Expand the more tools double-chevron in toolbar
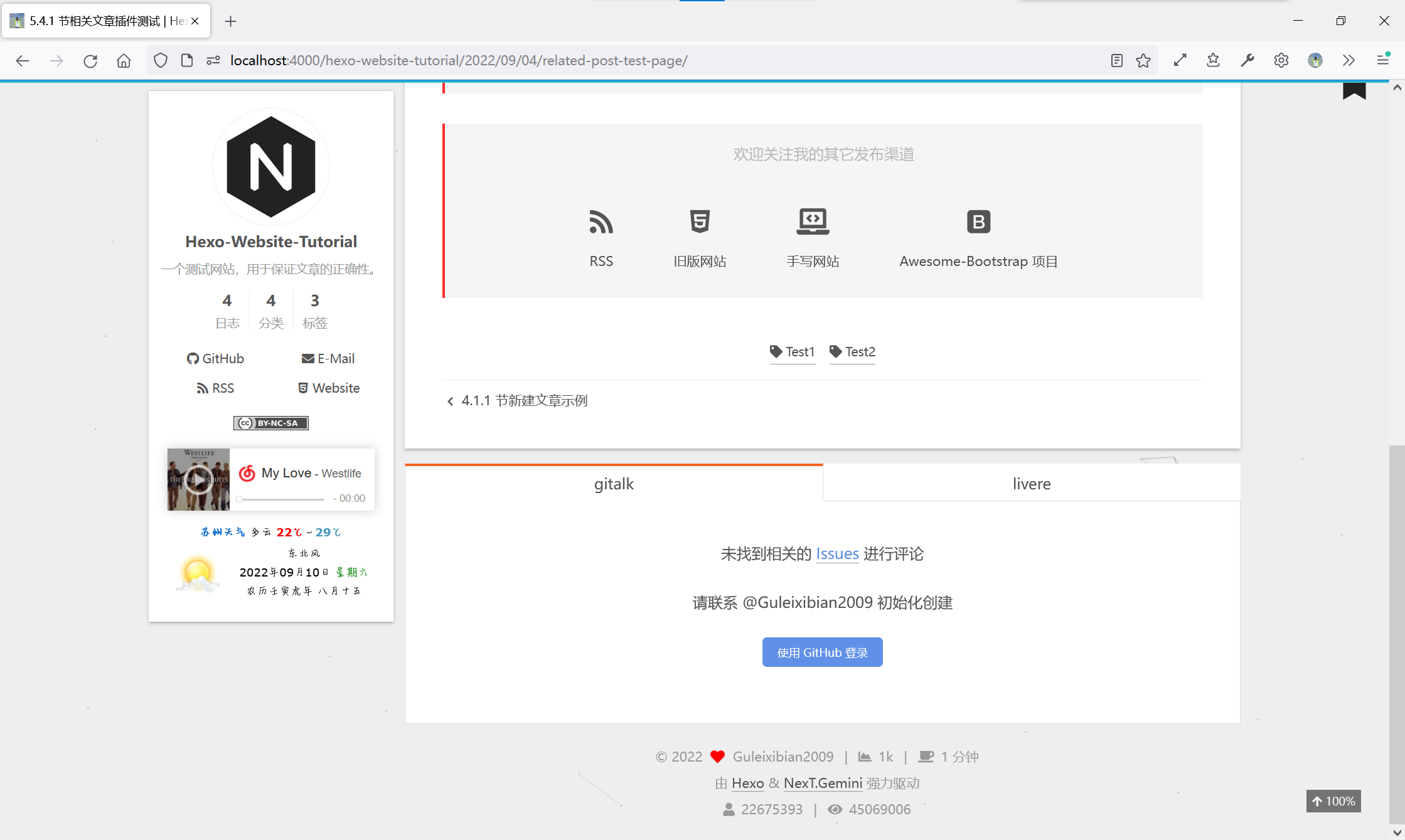This screenshot has width=1405, height=840. coord(1349,60)
